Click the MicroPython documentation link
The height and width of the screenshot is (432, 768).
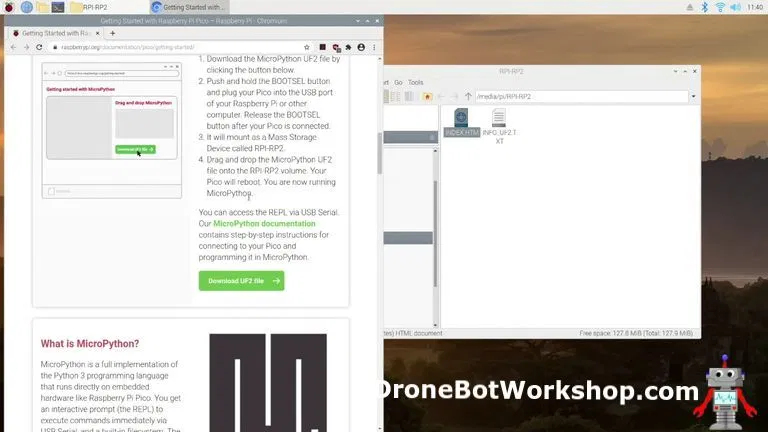point(264,223)
